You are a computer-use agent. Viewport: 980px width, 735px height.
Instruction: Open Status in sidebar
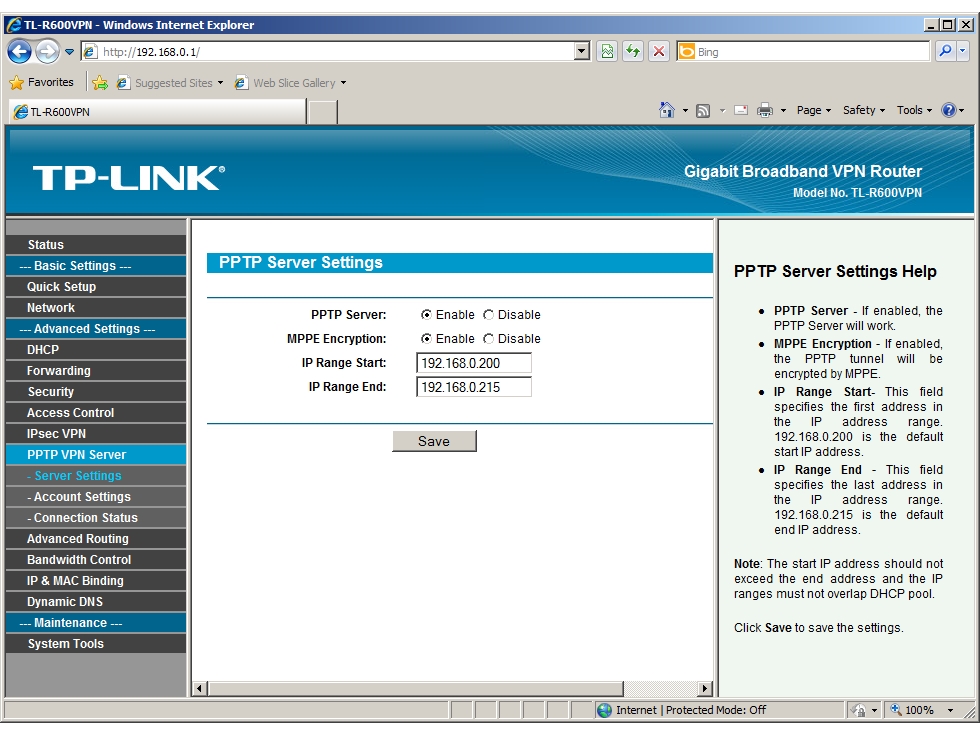tap(96, 245)
